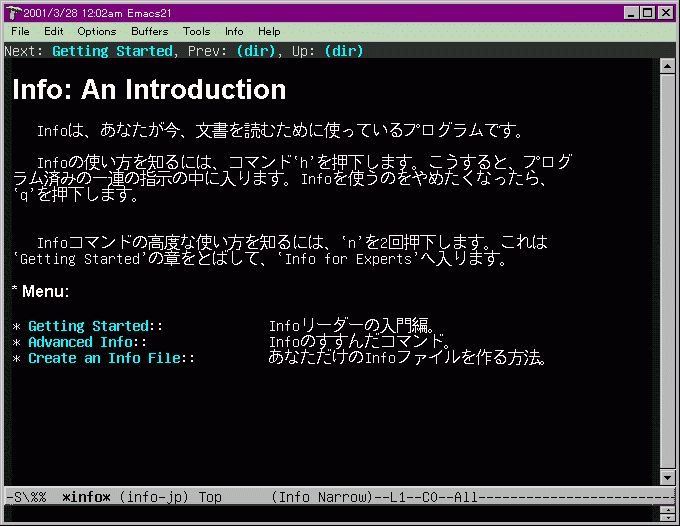Open the Buffers menu
The image size is (680, 526).
click(x=149, y=32)
